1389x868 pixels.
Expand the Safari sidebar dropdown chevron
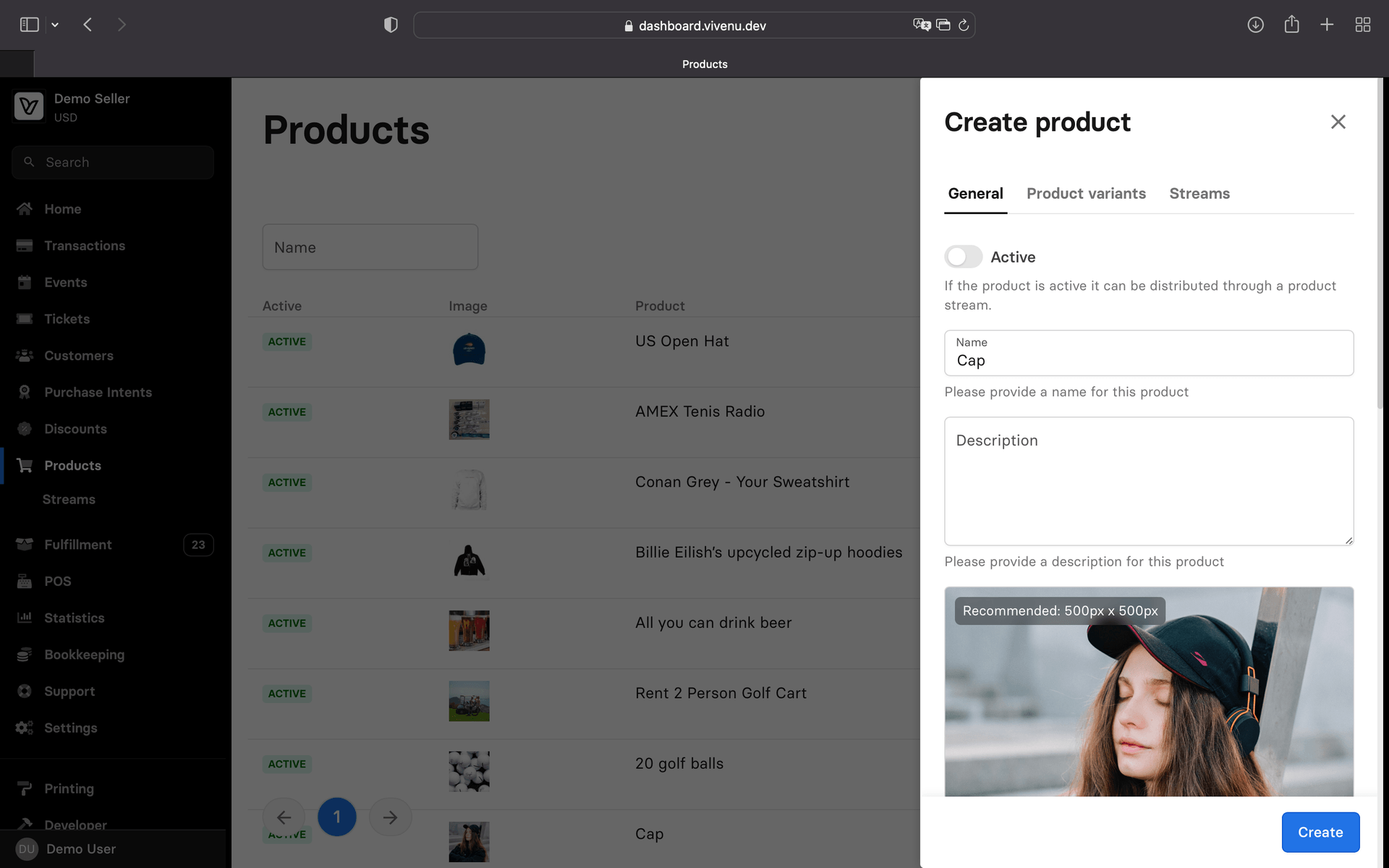[x=55, y=25]
